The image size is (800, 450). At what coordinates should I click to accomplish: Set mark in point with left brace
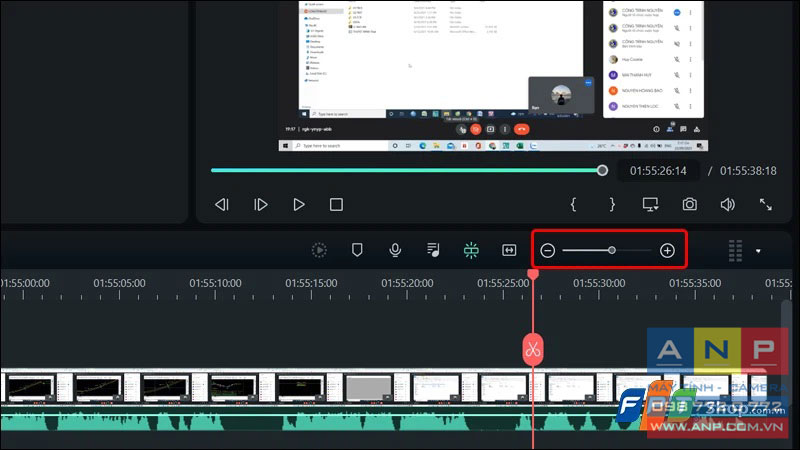click(x=573, y=205)
